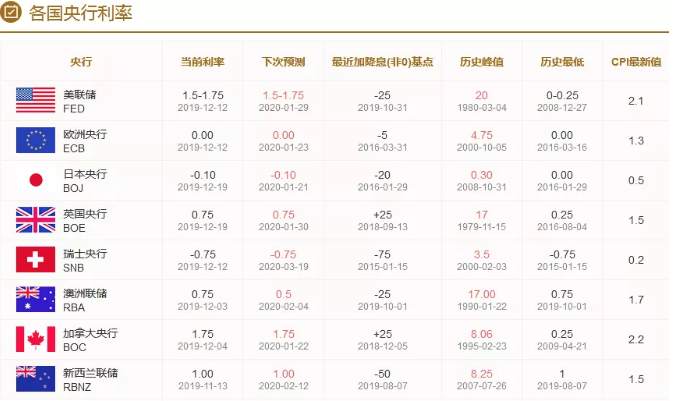Screen dimensions: 685x401
Task: Click the checklist icon beside 各国央行利率 title
Action: 11,12
